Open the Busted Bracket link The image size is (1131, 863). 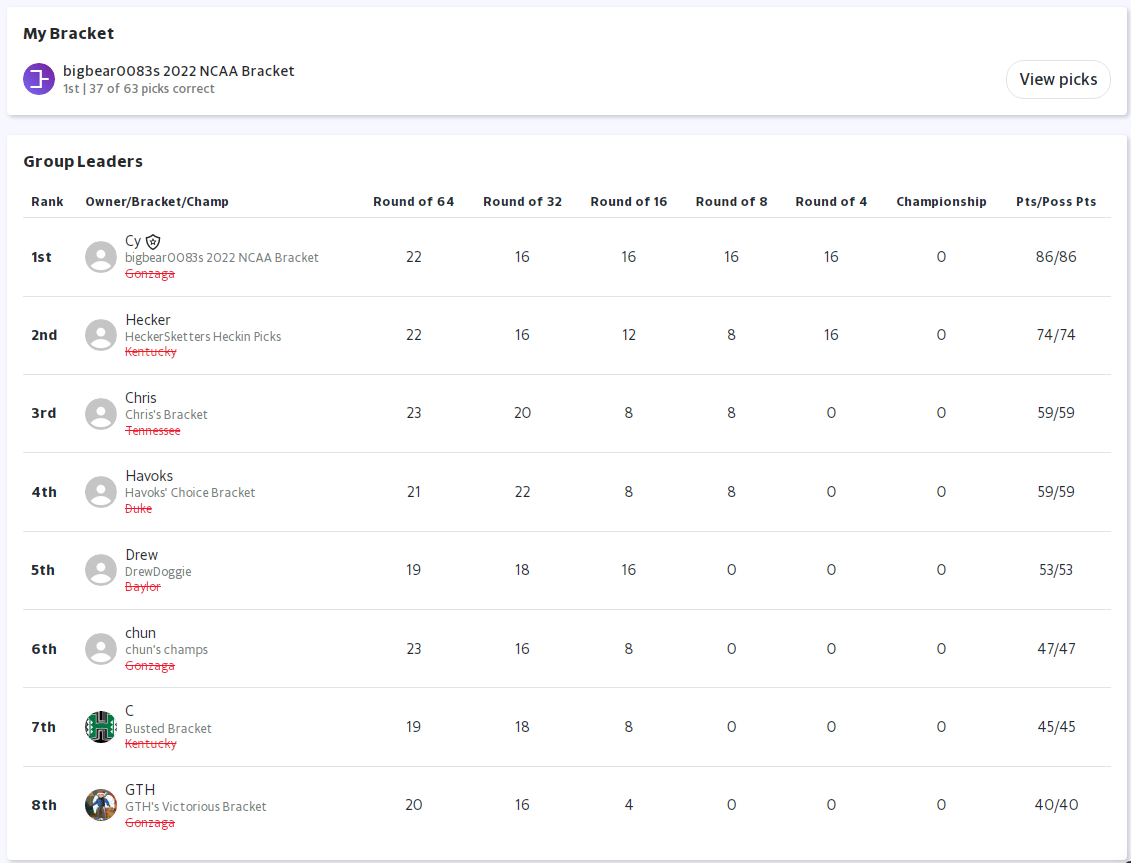pos(168,728)
